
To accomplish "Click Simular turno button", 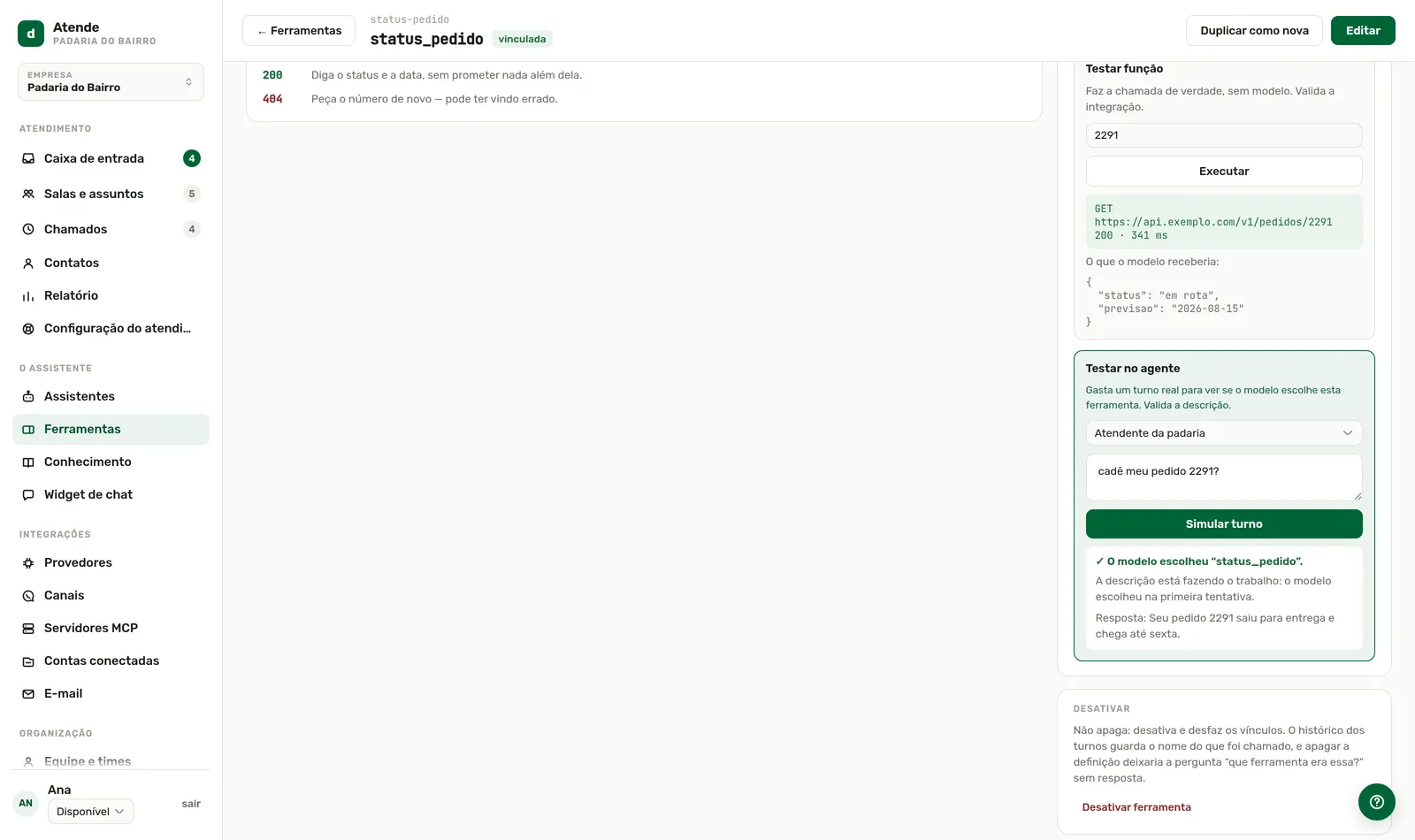I will pos(1224,523).
